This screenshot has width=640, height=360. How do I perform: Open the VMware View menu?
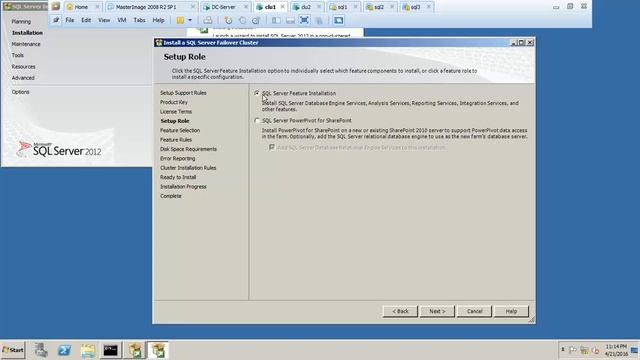click(104, 20)
